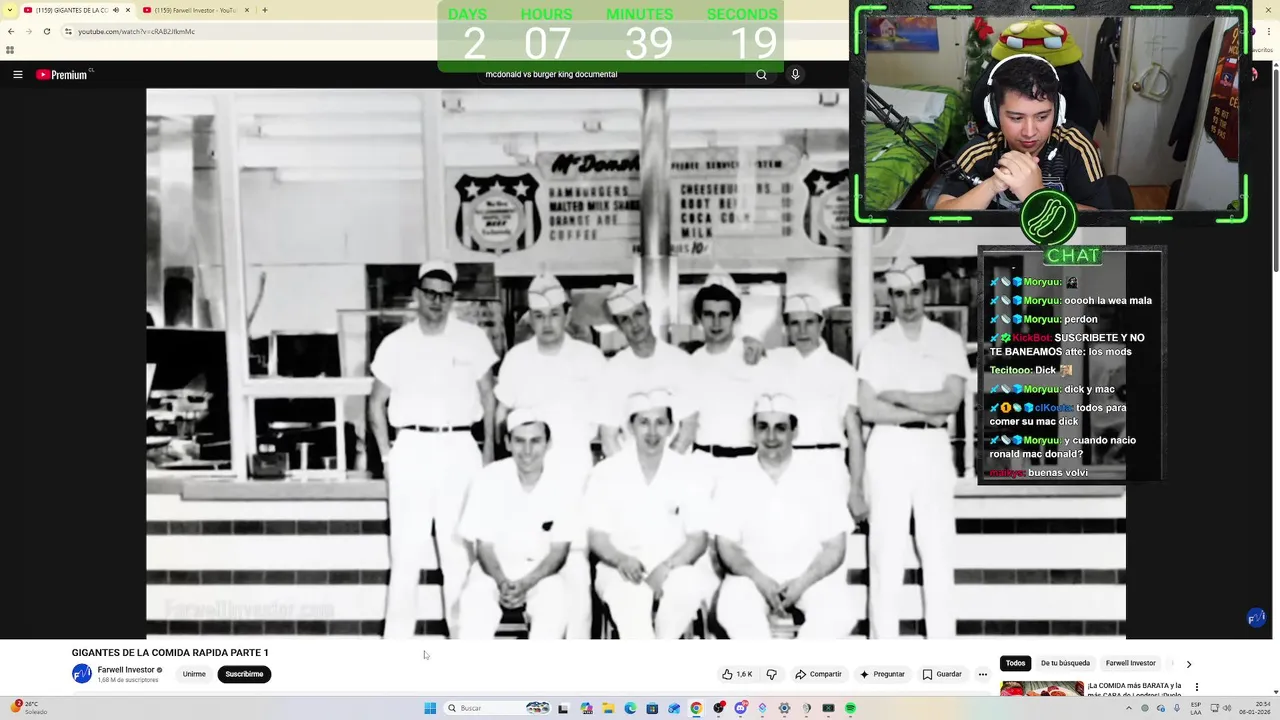The image size is (1280, 720).
Task: Select the Farwell Investor filter chip
Action: [x=1130, y=663]
